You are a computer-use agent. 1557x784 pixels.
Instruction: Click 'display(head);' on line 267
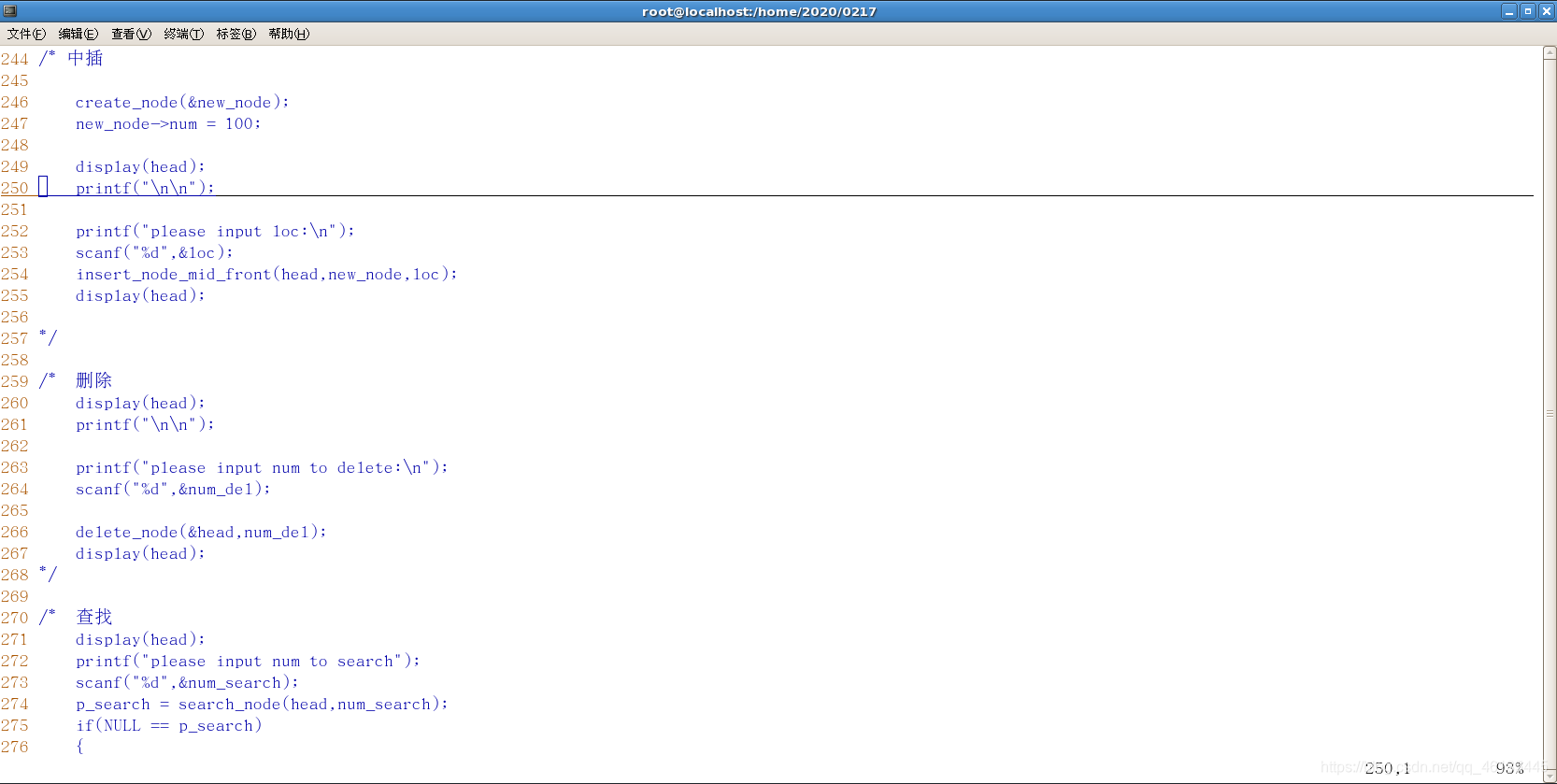(140, 553)
